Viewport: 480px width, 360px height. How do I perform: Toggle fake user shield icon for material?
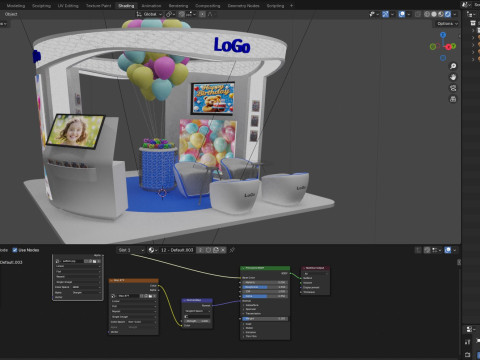[x=208, y=250]
